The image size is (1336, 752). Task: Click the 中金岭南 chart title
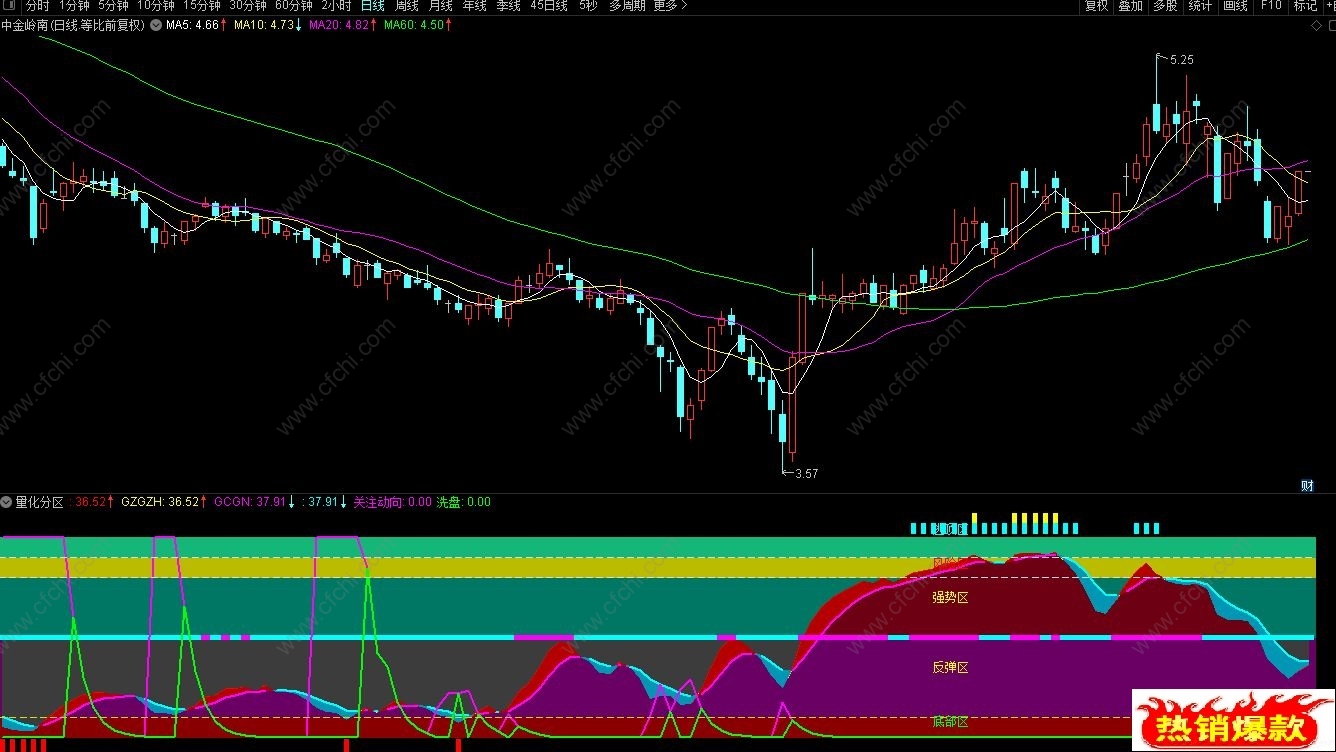(73, 25)
